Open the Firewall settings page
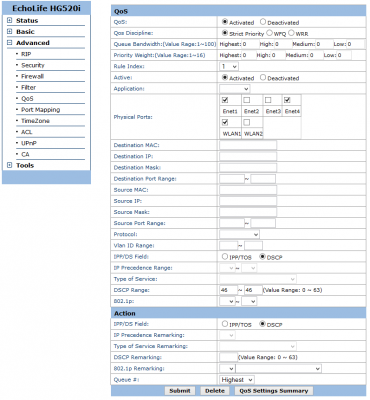Viewport: 370px width, 400px height. tap(32, 76)
